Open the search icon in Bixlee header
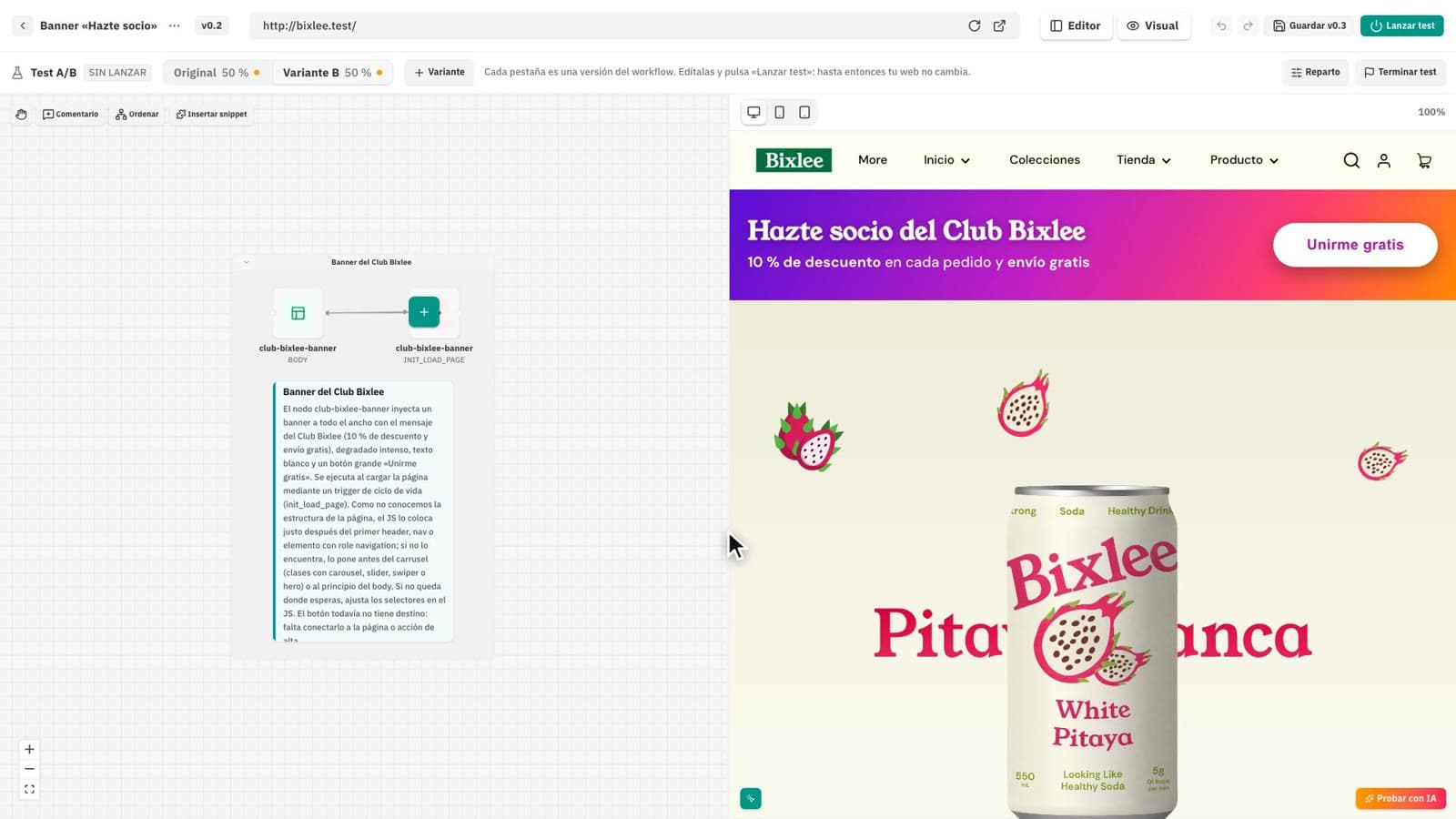The width and height of the screenshot is (1456, 819). pos(1351,160)
